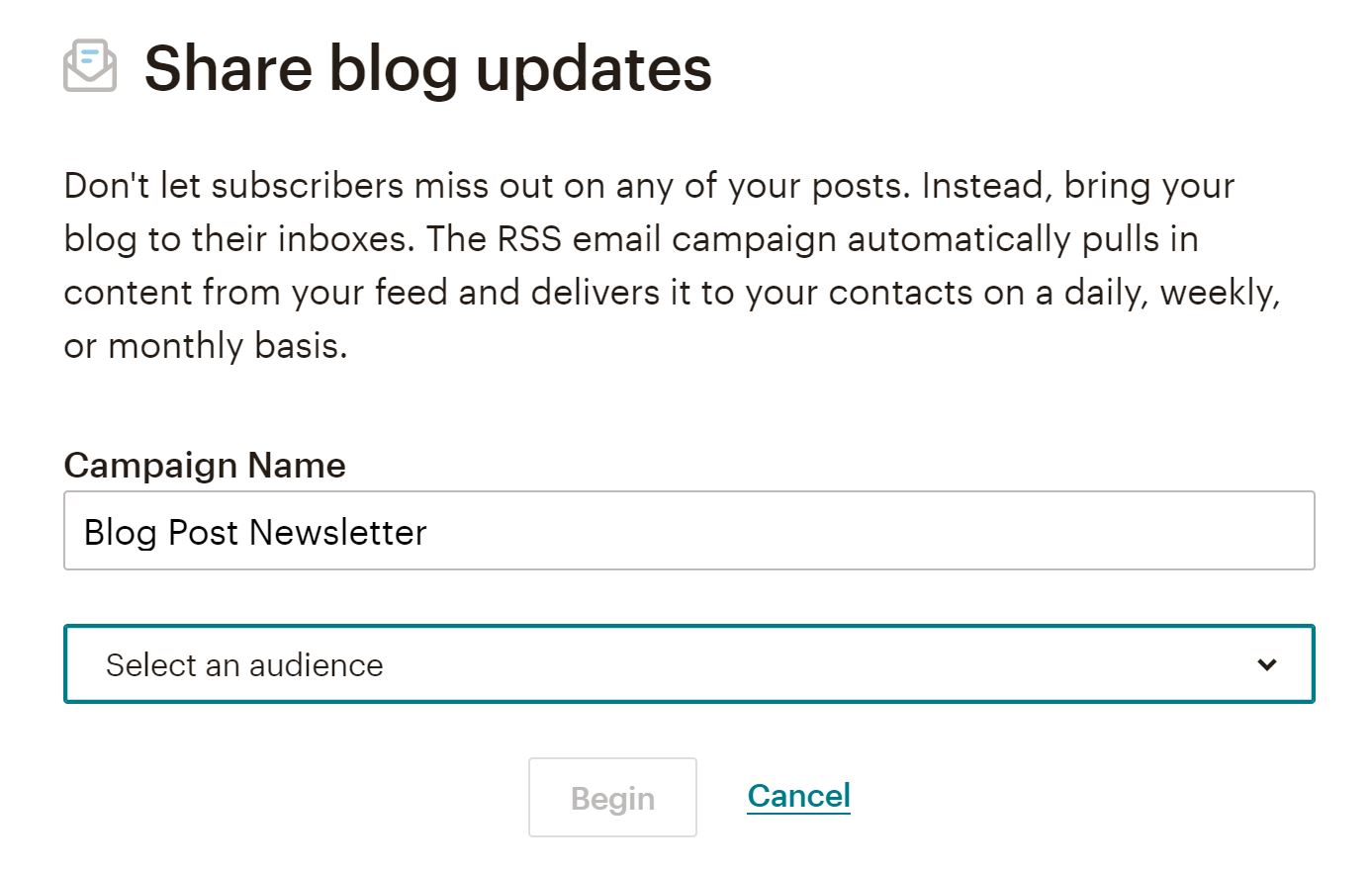Image resolution: width=1372 pixels, height=869 pixels.
Task: Click the greyed-out Begin button
Action: [612, 797]
